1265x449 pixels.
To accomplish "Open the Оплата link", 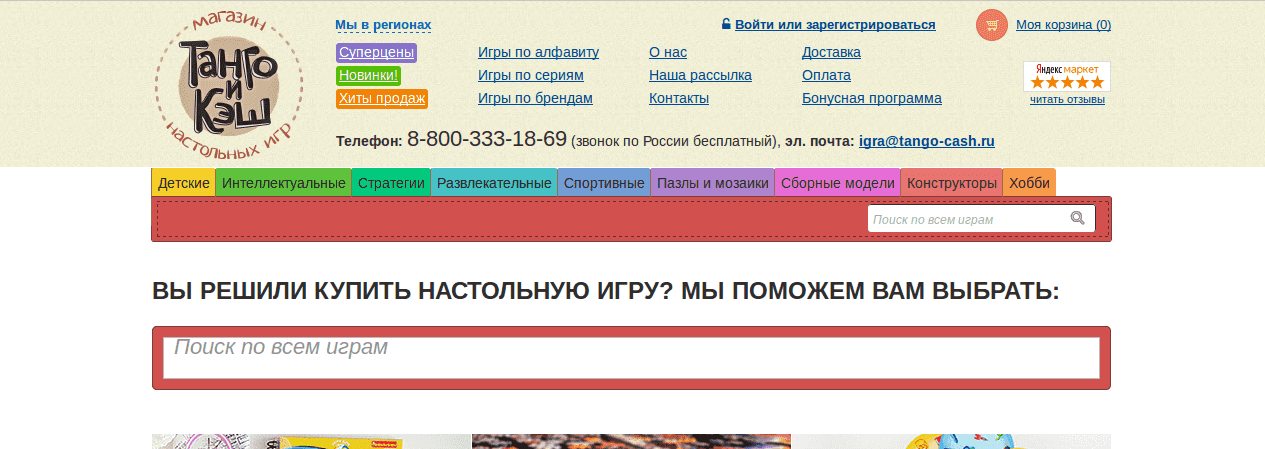I will 826,75.
